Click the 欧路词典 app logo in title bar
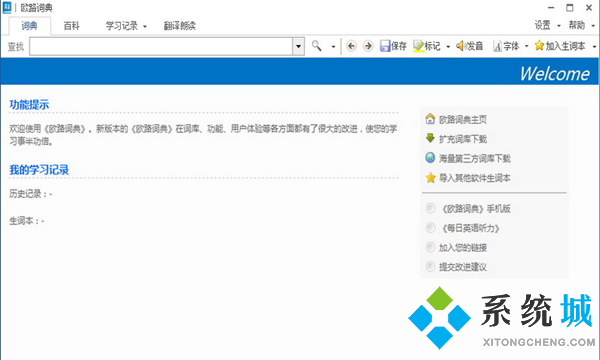The height and width of the screenshot is (360, 600). (7, 7)
